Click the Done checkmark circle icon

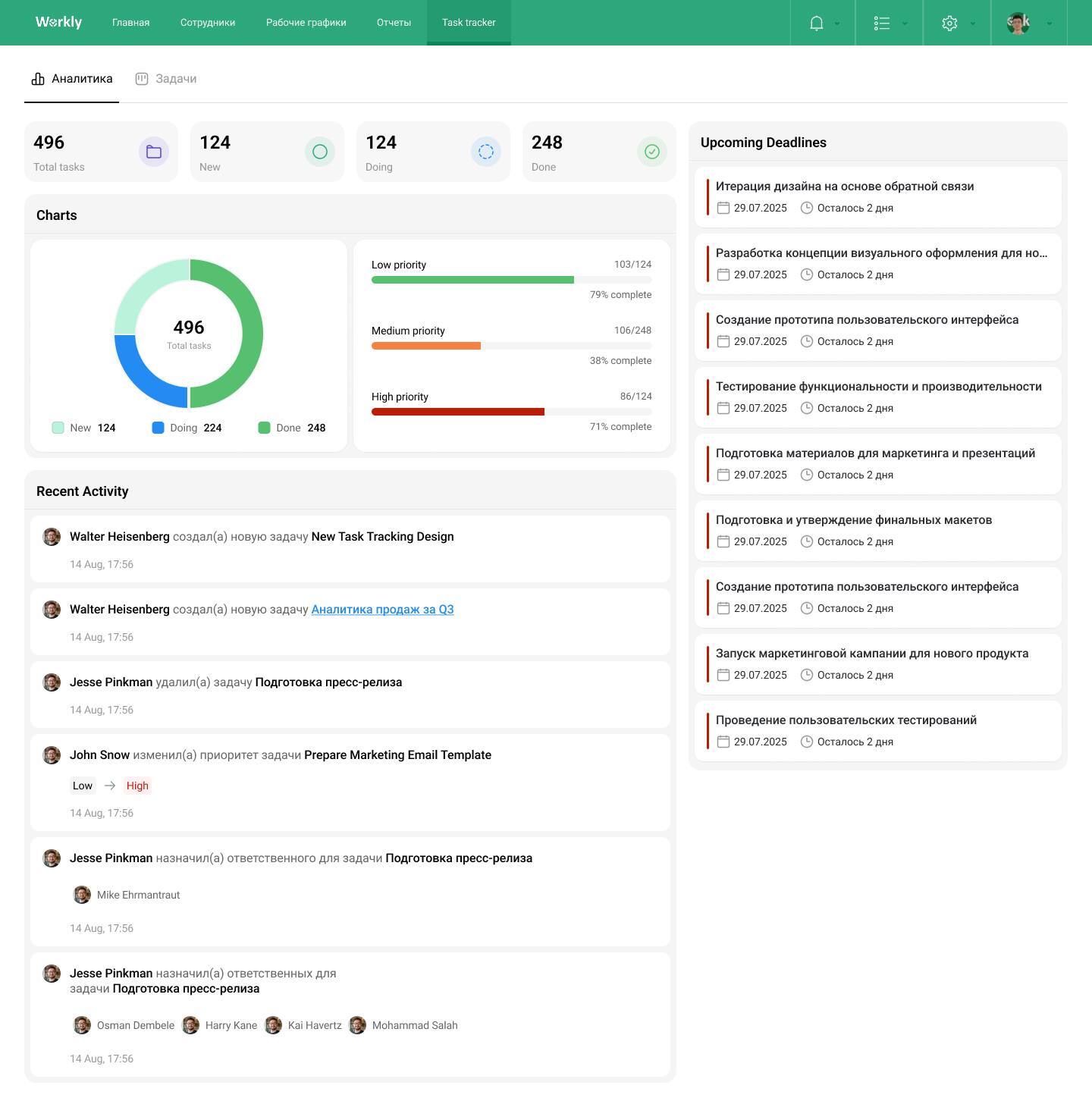coord(651,152)
